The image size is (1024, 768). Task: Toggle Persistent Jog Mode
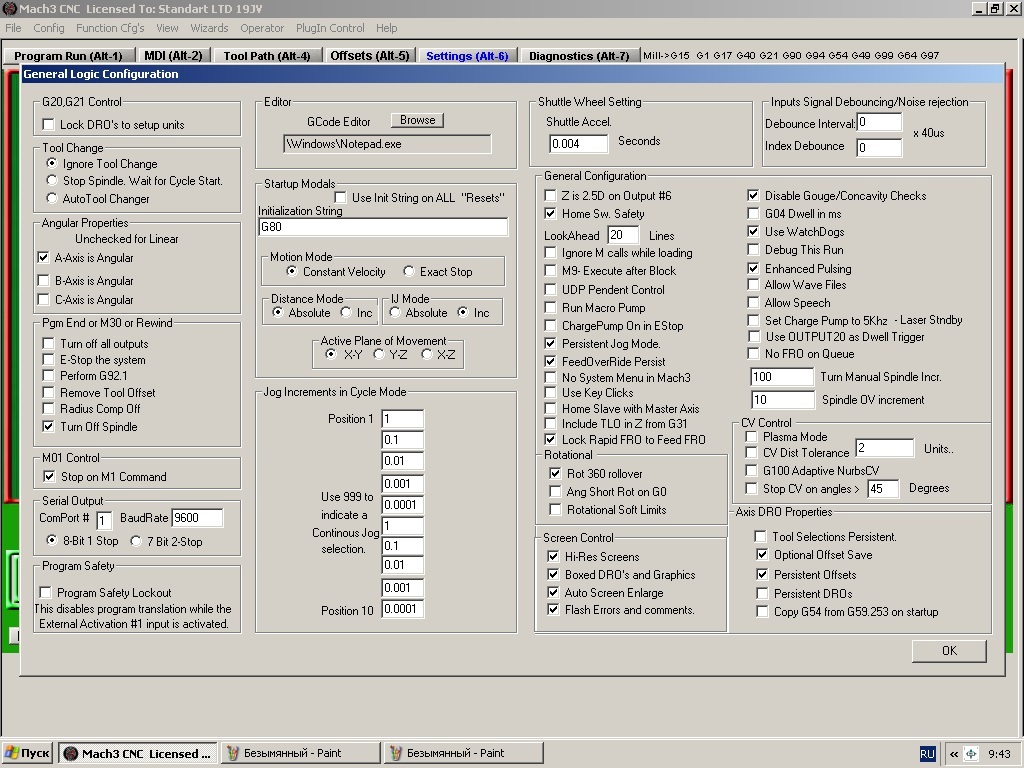[x=550, y=343]
